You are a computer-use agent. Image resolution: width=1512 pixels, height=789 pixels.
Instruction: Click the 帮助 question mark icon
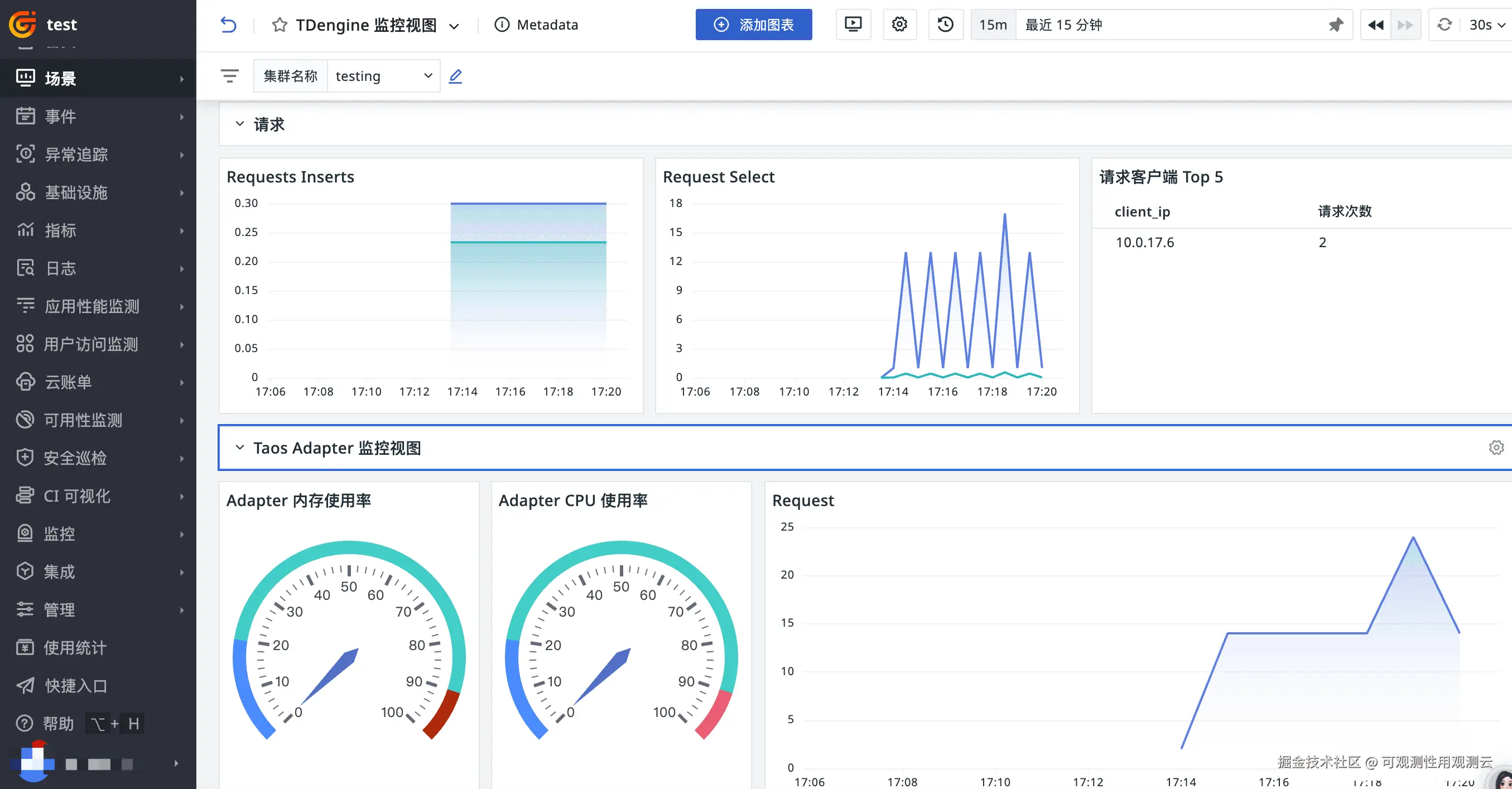pos(25,723)
